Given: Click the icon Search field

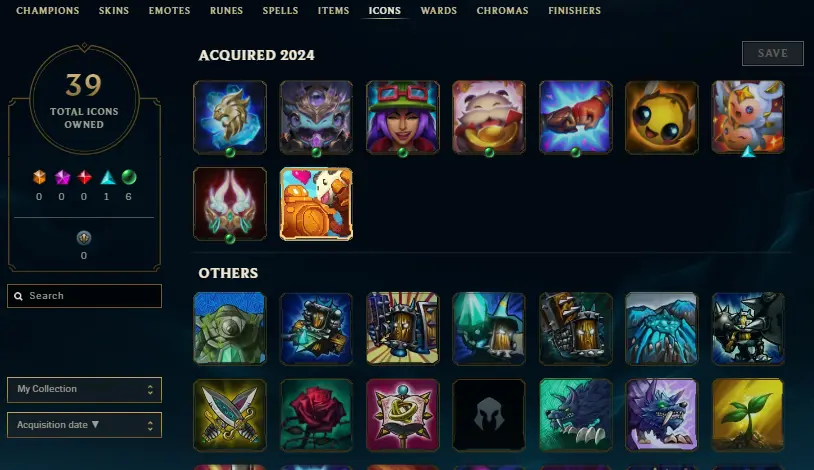Looking at the screenshot, I should pos(84,296).
